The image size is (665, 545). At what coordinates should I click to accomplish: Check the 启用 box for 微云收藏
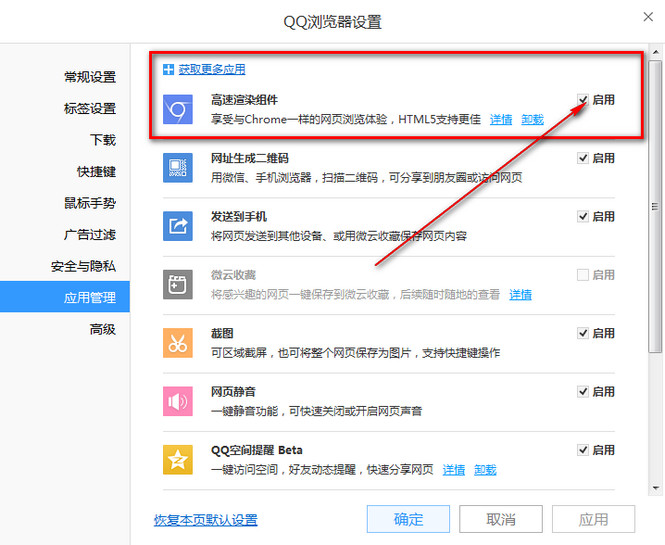(583, 275)
